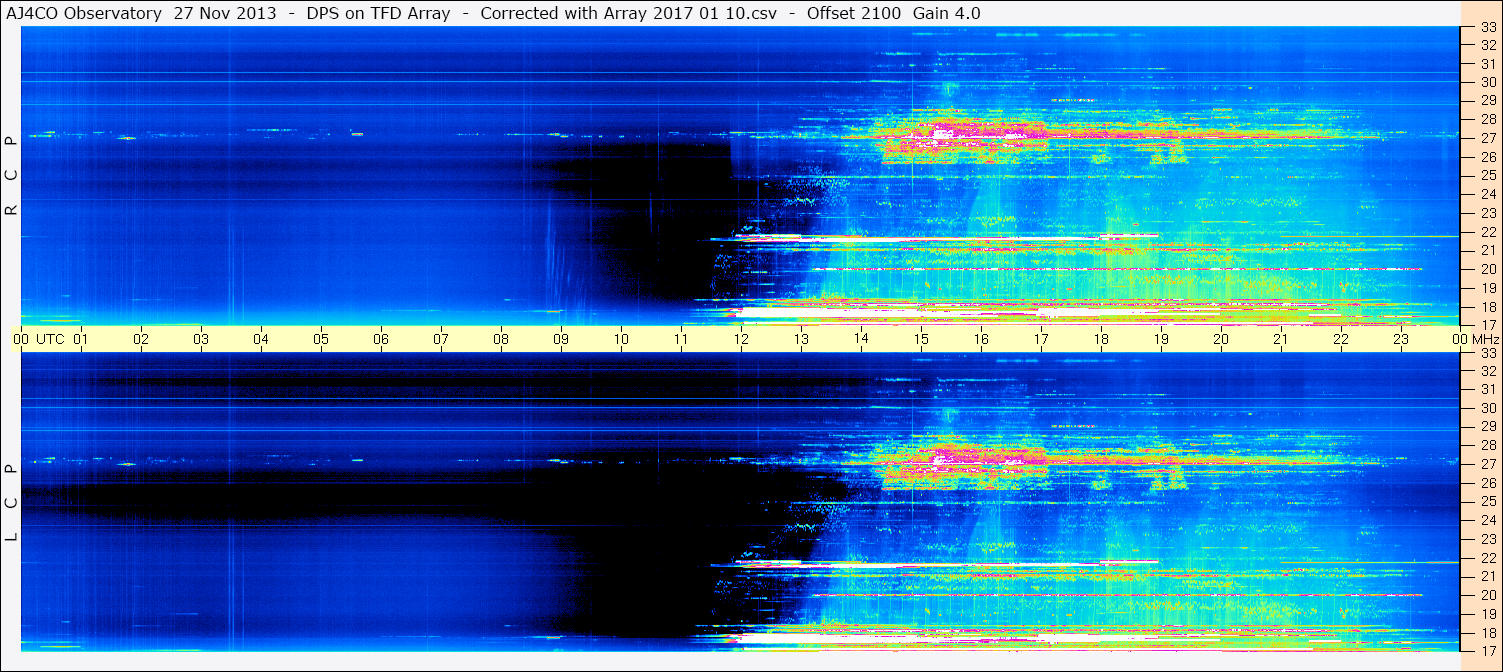Click the 32 MHz tick in LCP panel scale
This screenshot has width=1503, height=672.
pos(1487,371)
